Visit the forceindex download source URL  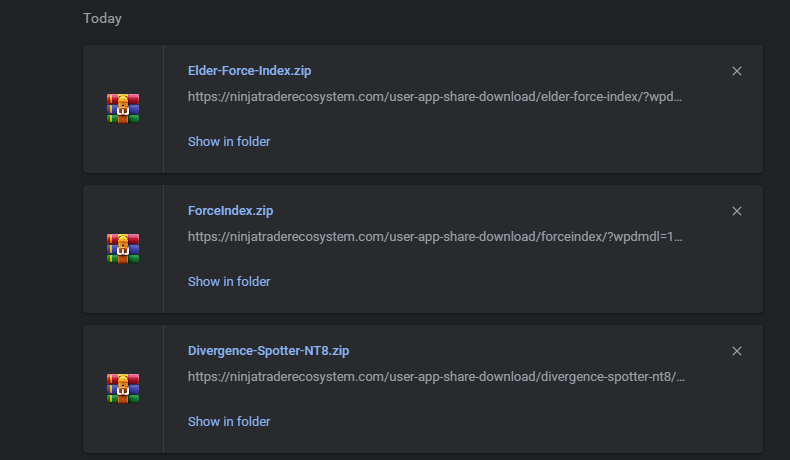(x=435, y=238)
